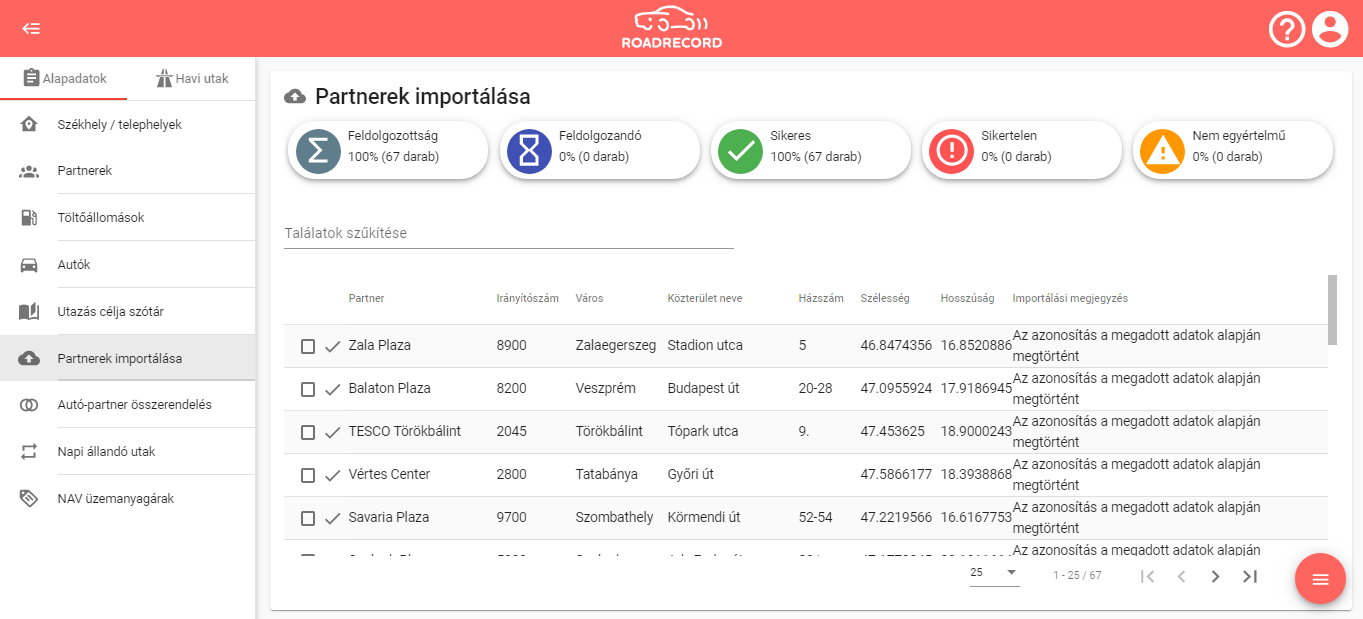Screen dimensions: 1363x619
Task: Open the user account profile icon
Action: 1330,29
